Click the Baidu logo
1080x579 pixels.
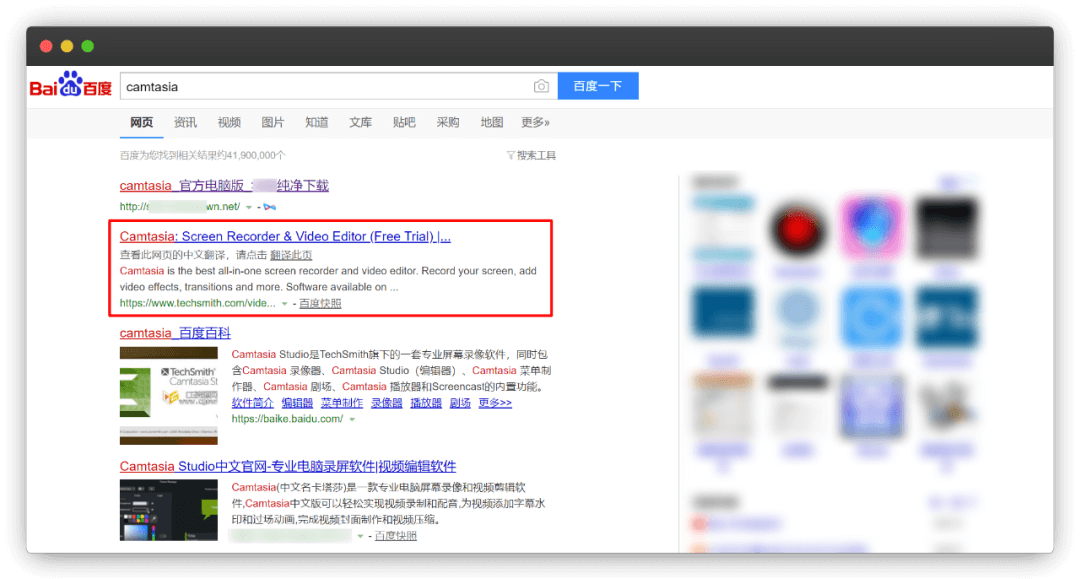point(71,85)
